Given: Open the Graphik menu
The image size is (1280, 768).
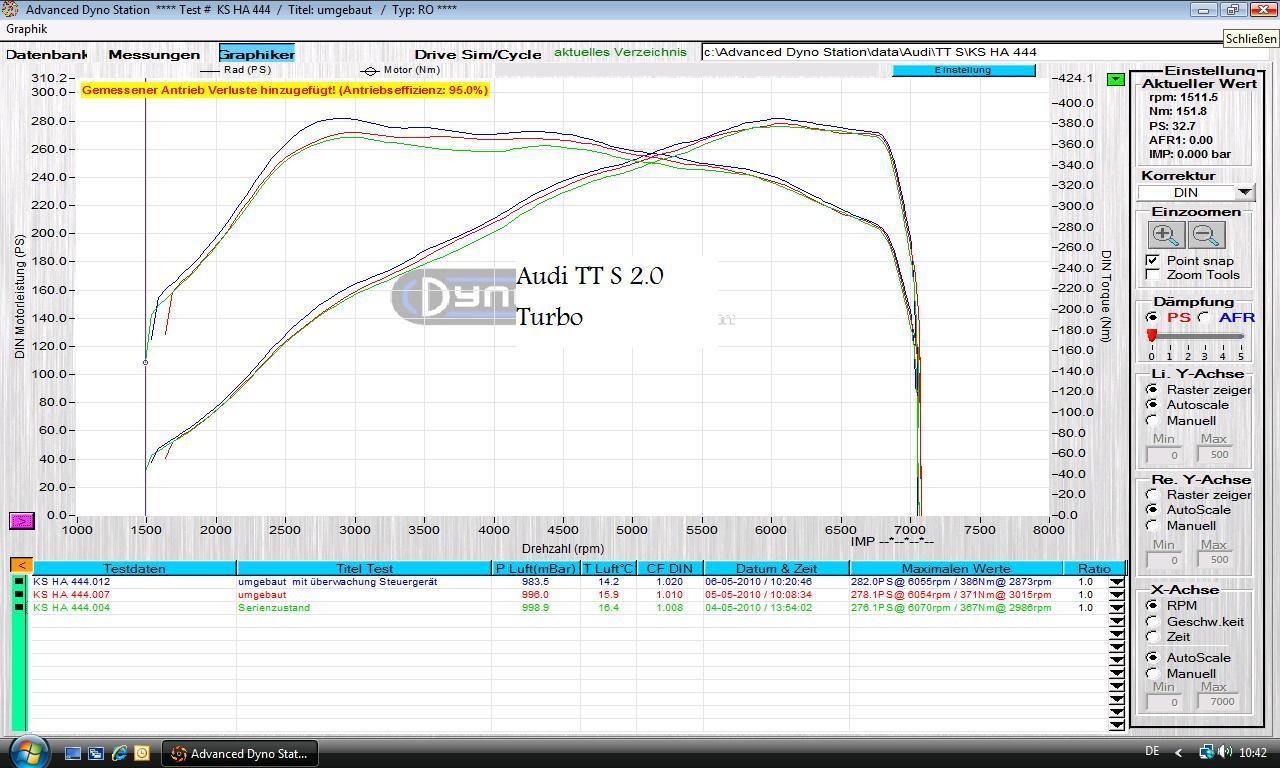Looking at the screenshot, I should (27, 29).
